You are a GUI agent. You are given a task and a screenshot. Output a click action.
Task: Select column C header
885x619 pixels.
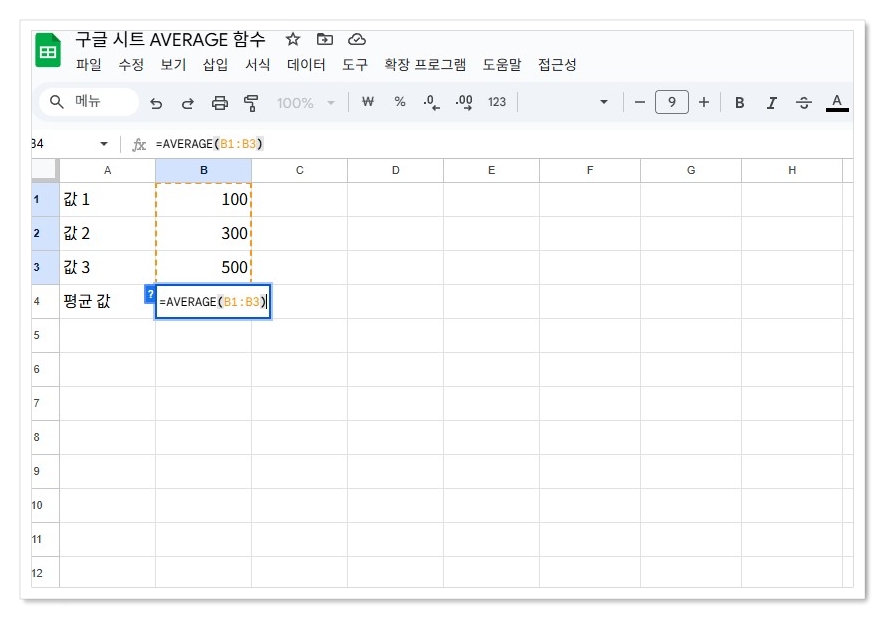click(300, 170)
